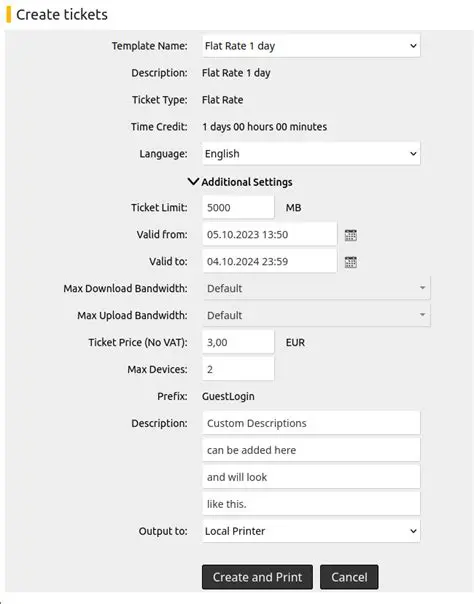
Task: Click the 'like this.' description line
Action: [311, 504]
